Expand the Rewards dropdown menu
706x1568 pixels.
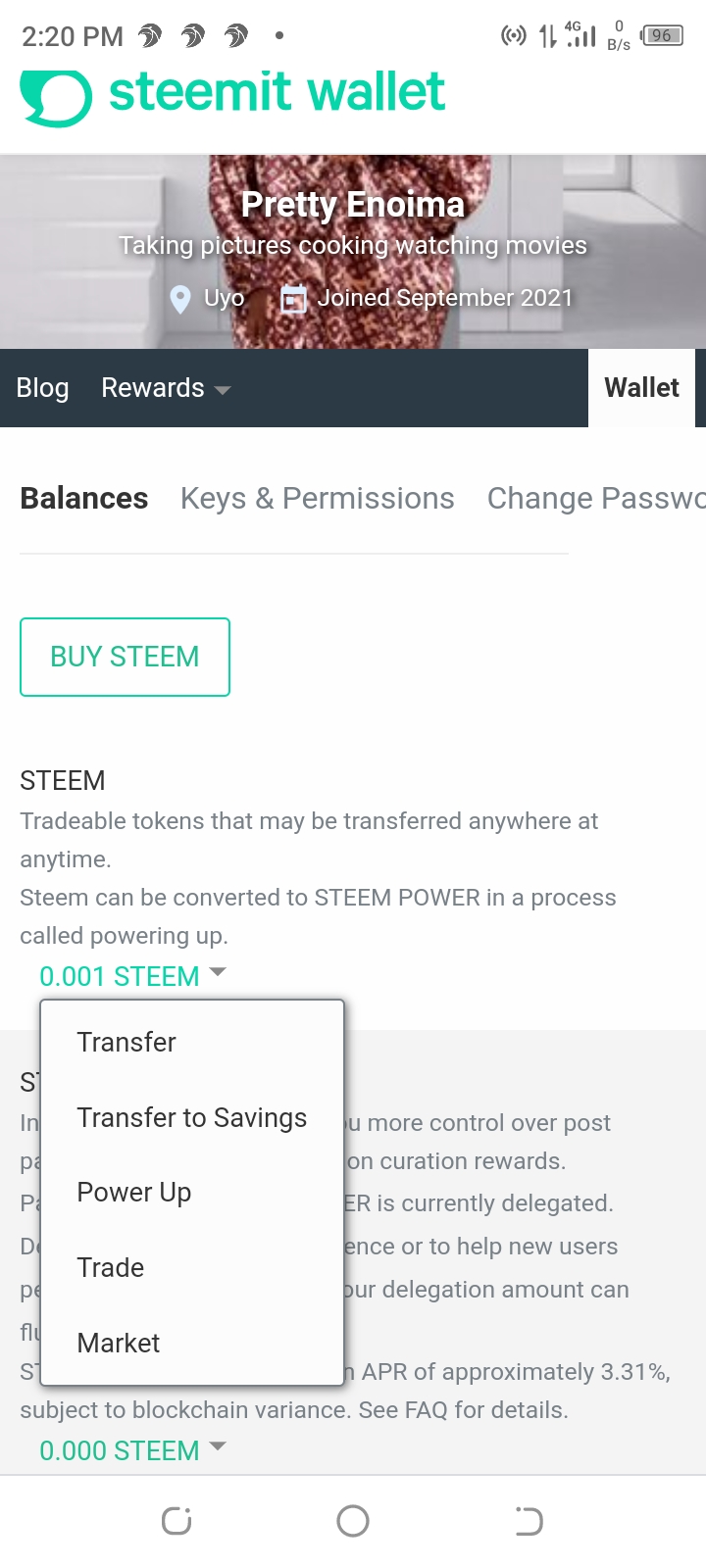point(166,388)
